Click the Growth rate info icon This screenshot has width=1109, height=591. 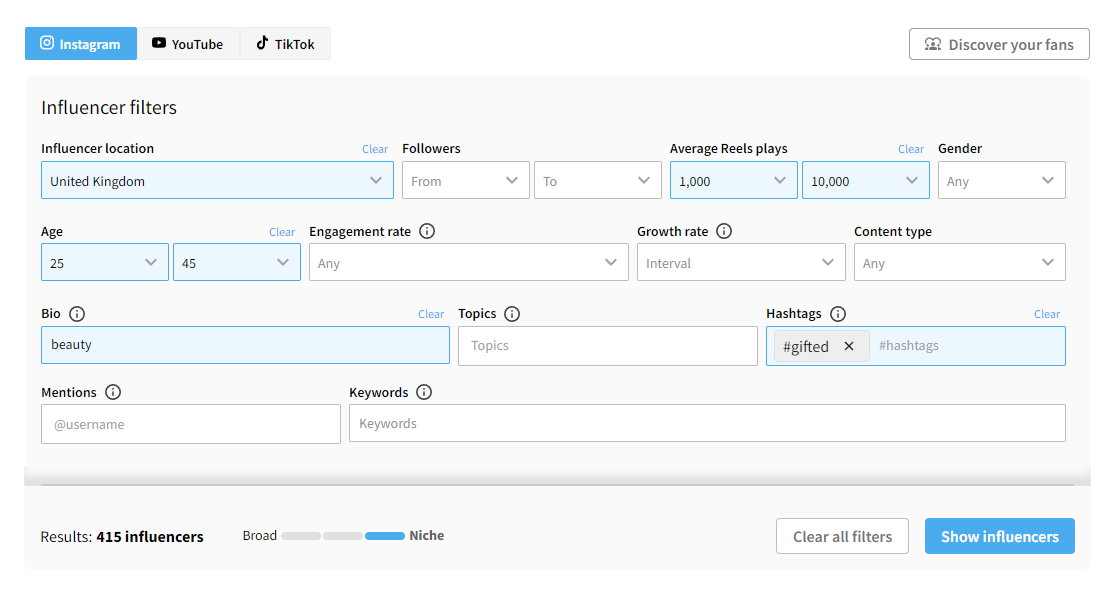point(724,231)
